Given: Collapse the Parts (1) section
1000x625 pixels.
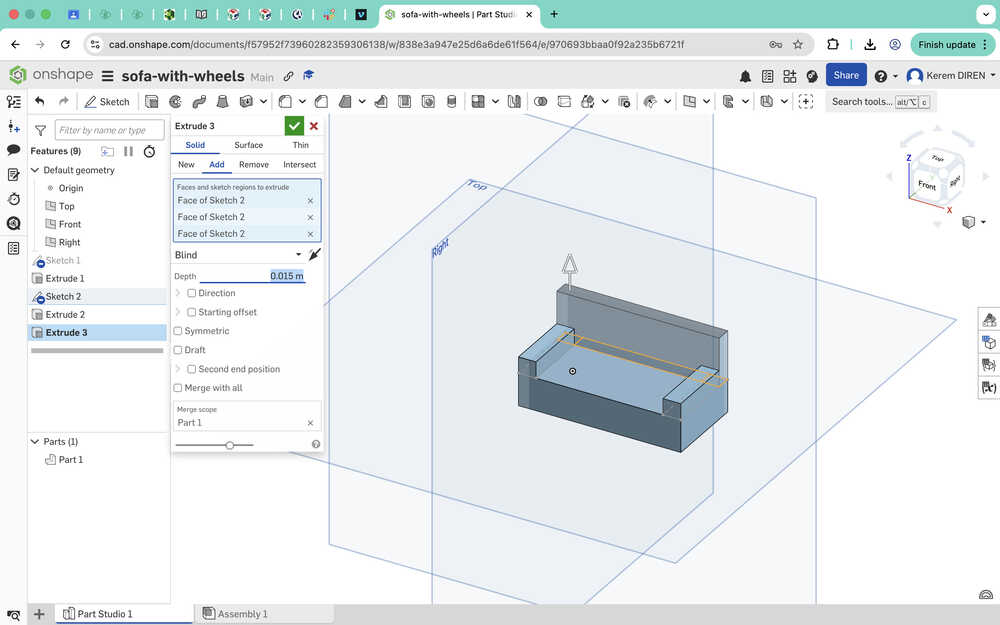Looking at the screenshot, I should click(x=35, y=441).
